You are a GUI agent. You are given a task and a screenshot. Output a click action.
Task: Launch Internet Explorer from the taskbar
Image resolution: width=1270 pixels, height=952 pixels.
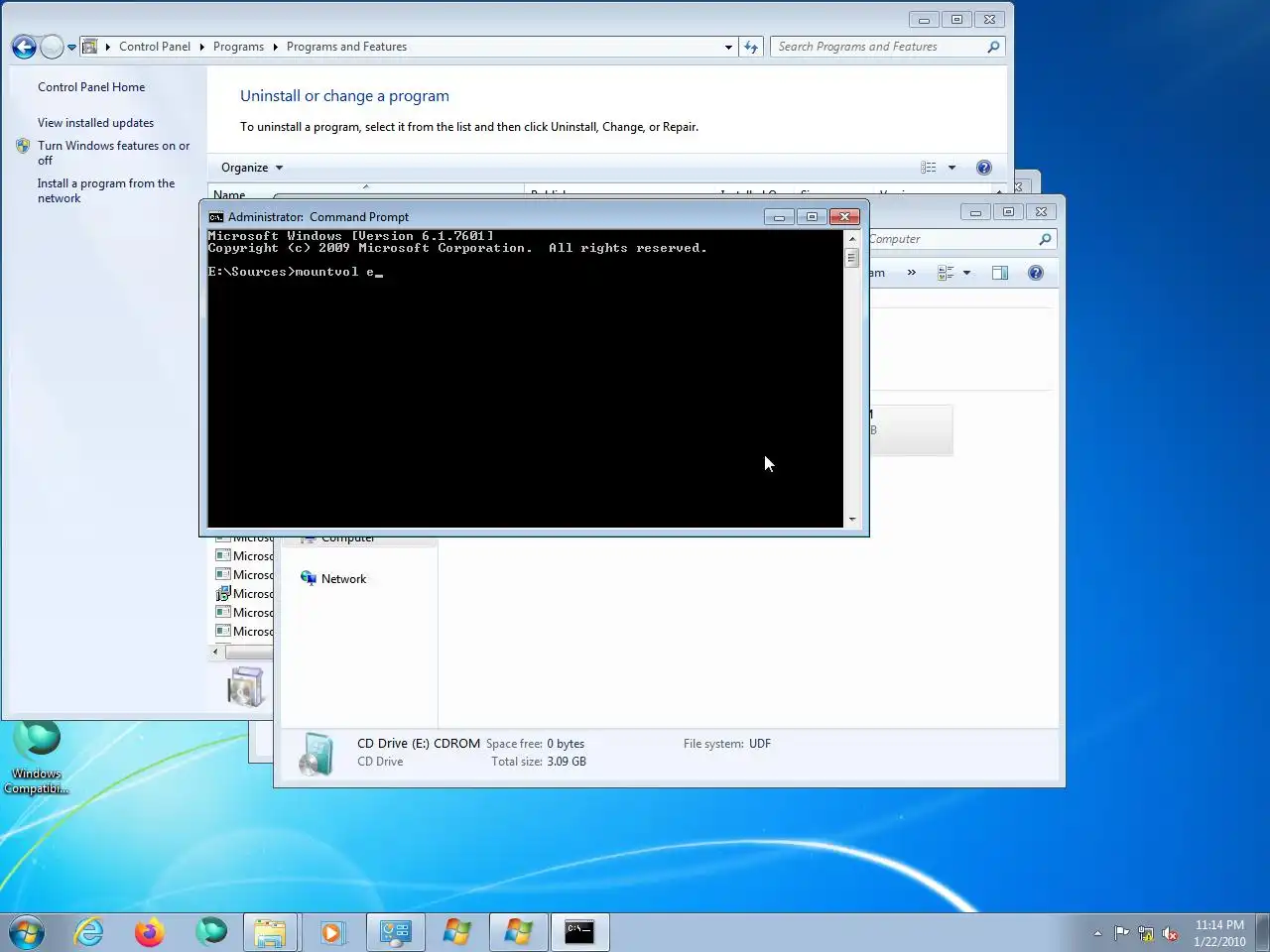[x=89, y=932]
